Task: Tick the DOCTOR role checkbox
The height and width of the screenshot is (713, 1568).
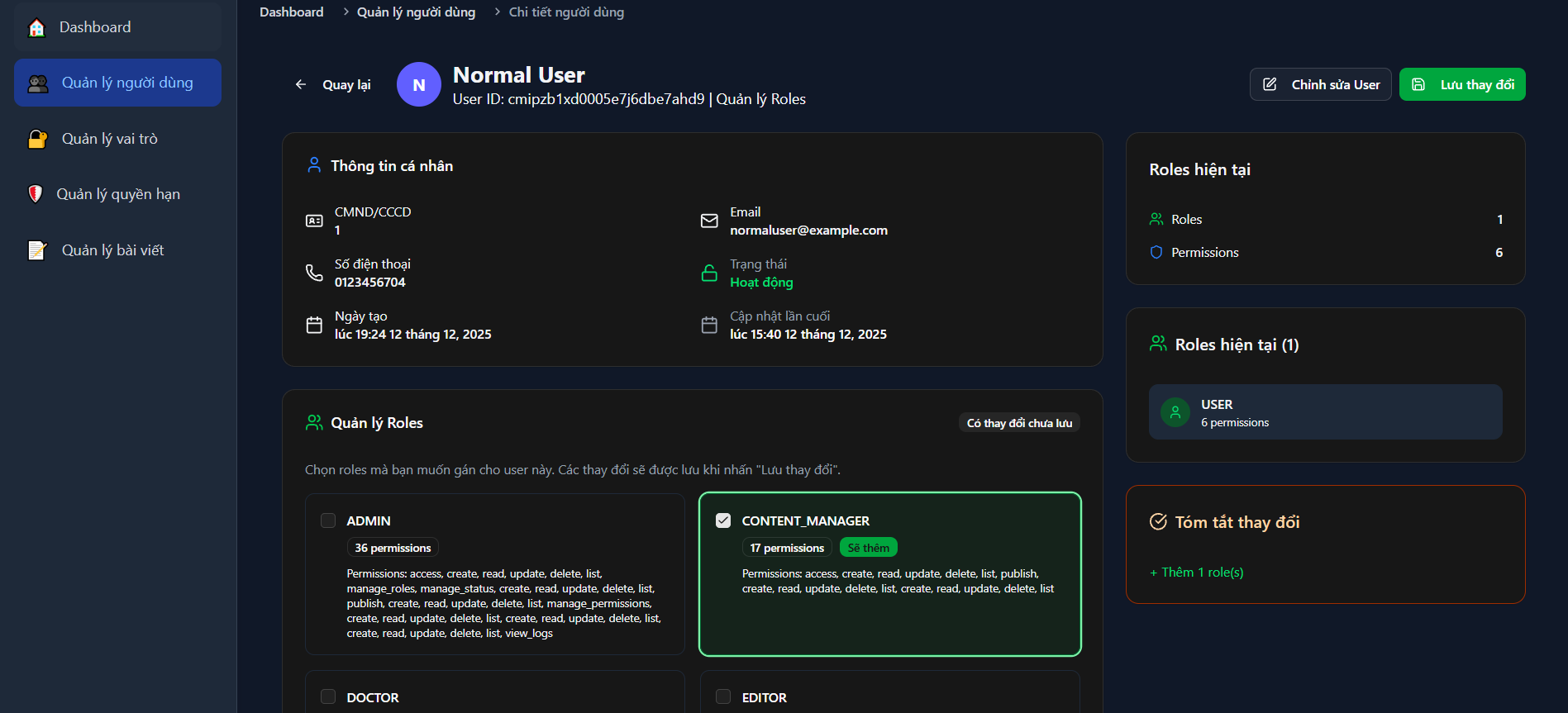Action: [x=328, y=696]
